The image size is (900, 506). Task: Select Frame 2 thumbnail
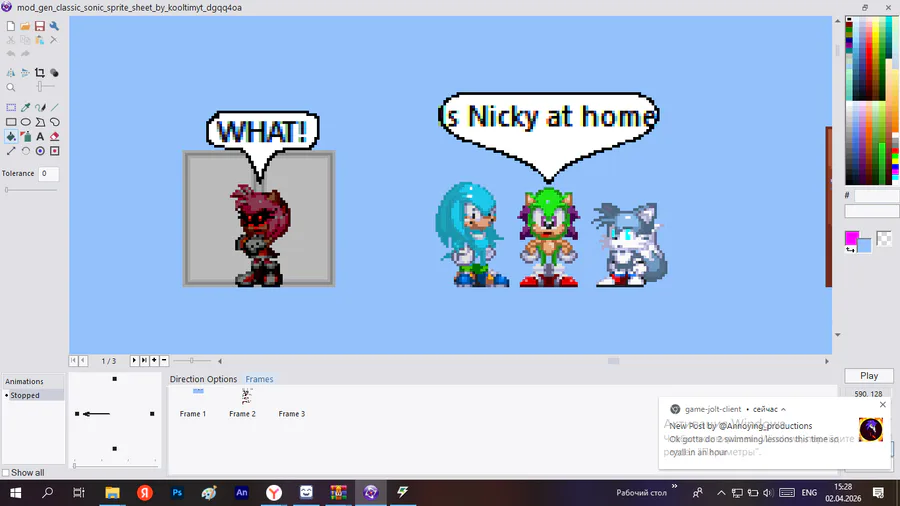(242, 403)
